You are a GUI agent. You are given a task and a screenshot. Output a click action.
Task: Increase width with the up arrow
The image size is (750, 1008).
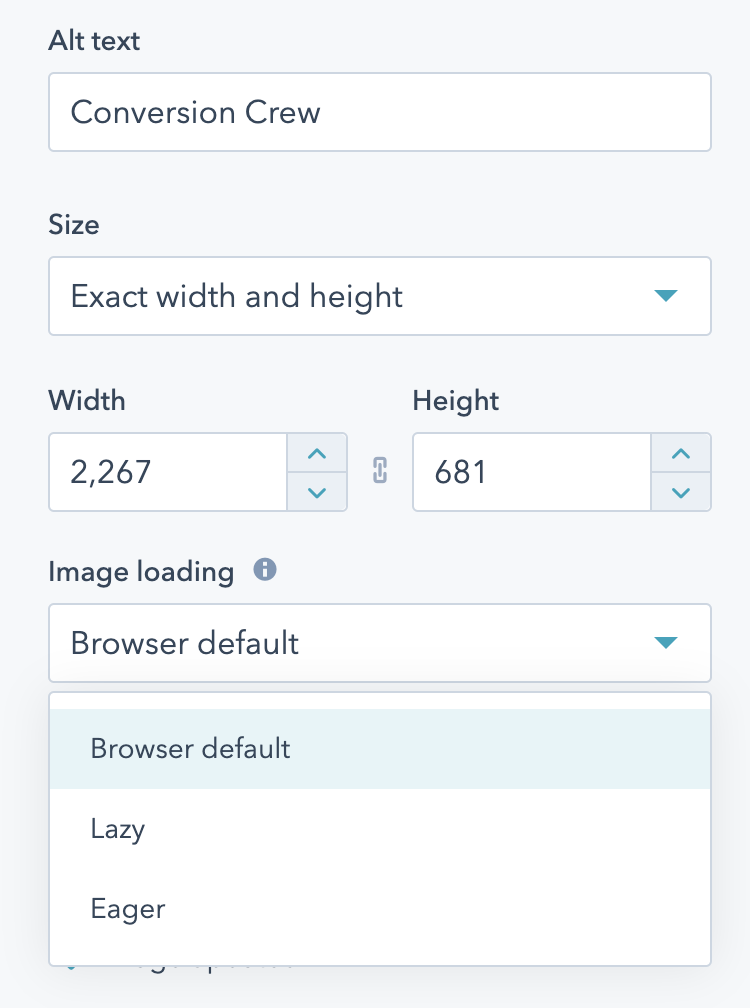(x=317, y=454)
